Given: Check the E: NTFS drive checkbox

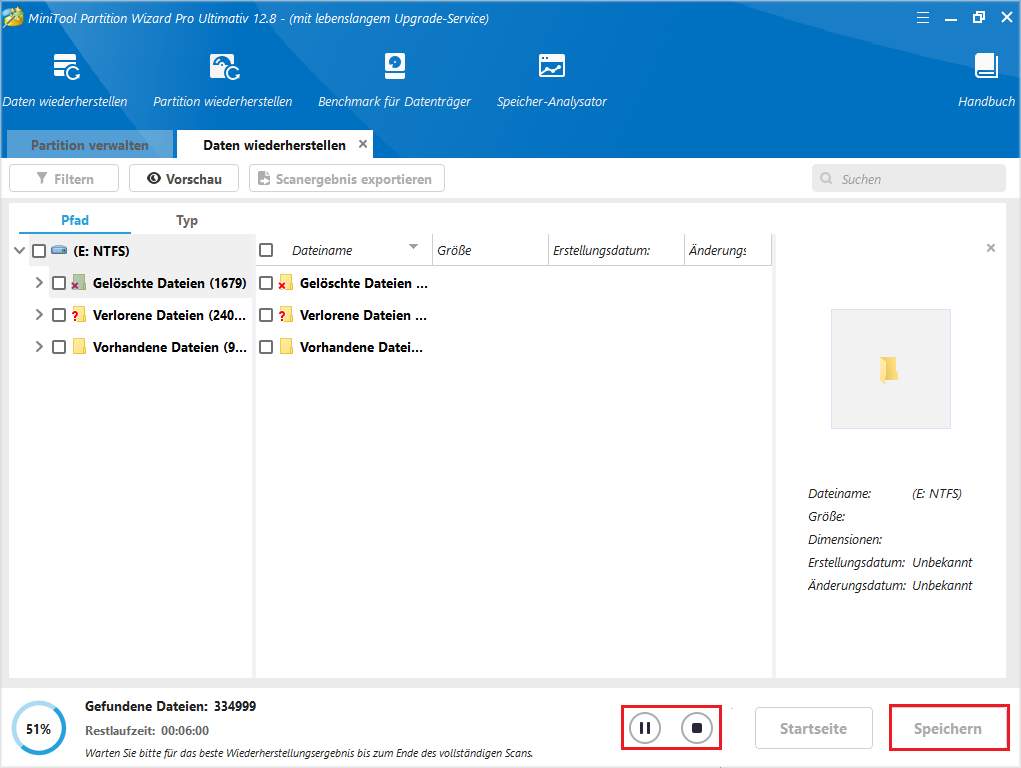Looking at the screenshot, I should coord(39,251).
